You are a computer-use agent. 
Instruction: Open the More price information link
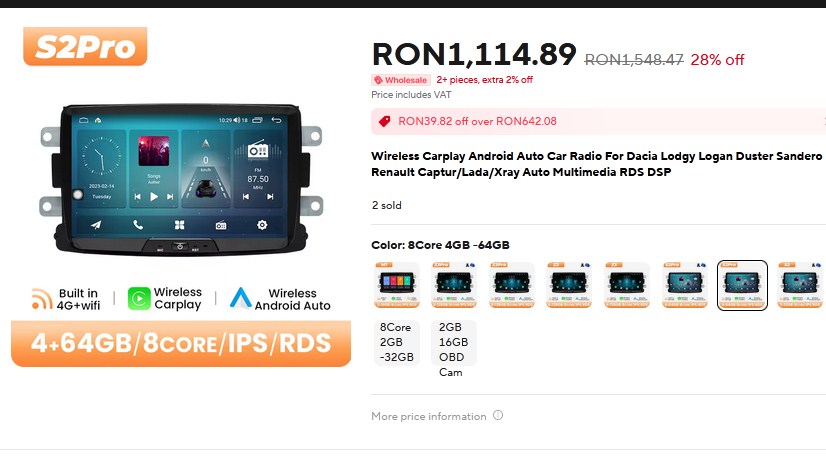coord(429,416)
